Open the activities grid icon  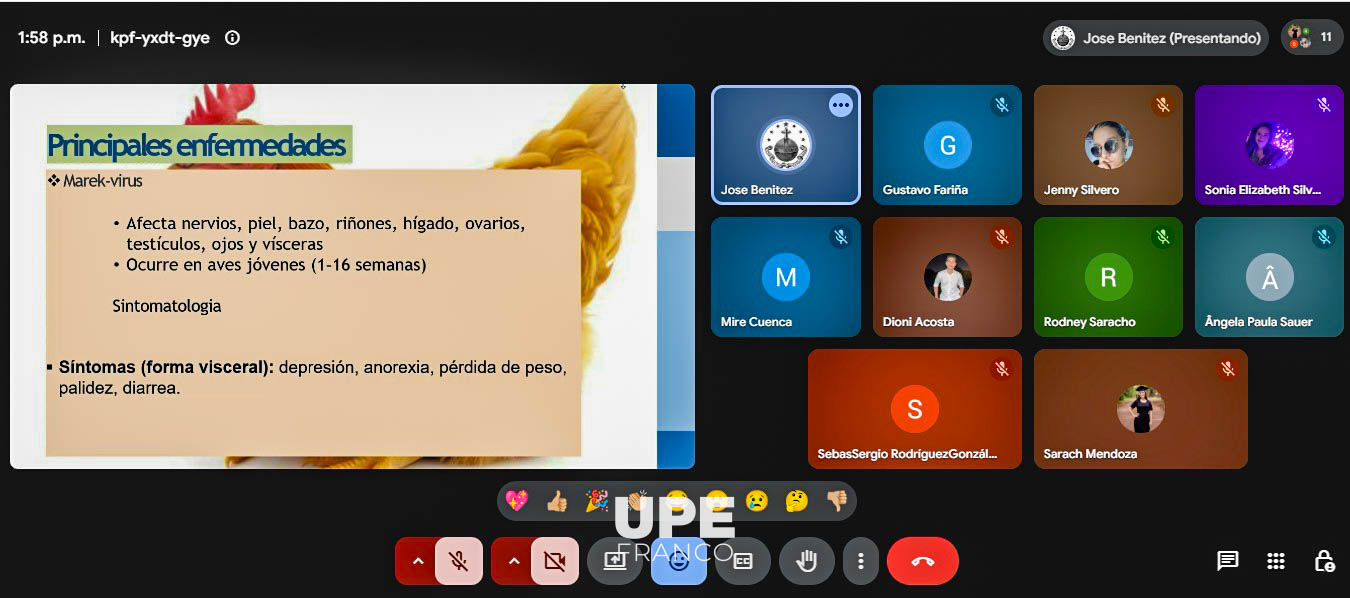pyautogui.click(x=1276, y=561)
